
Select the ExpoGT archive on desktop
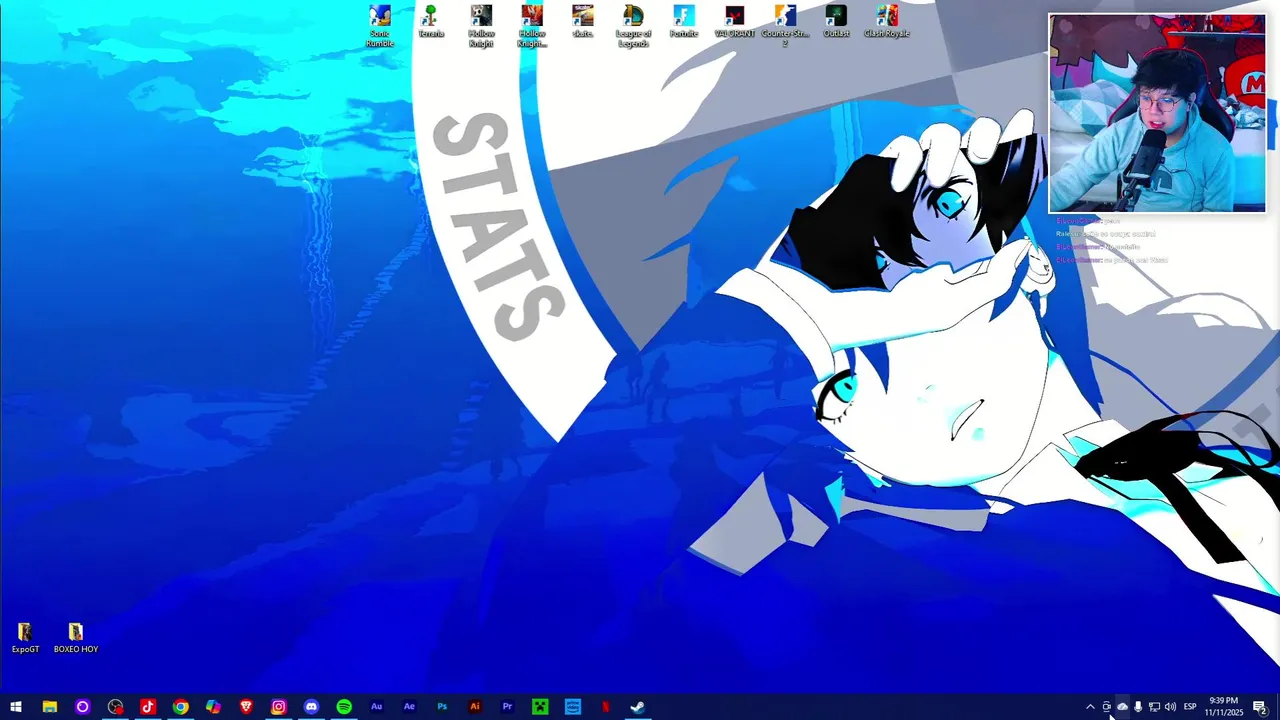pos(25,638)
